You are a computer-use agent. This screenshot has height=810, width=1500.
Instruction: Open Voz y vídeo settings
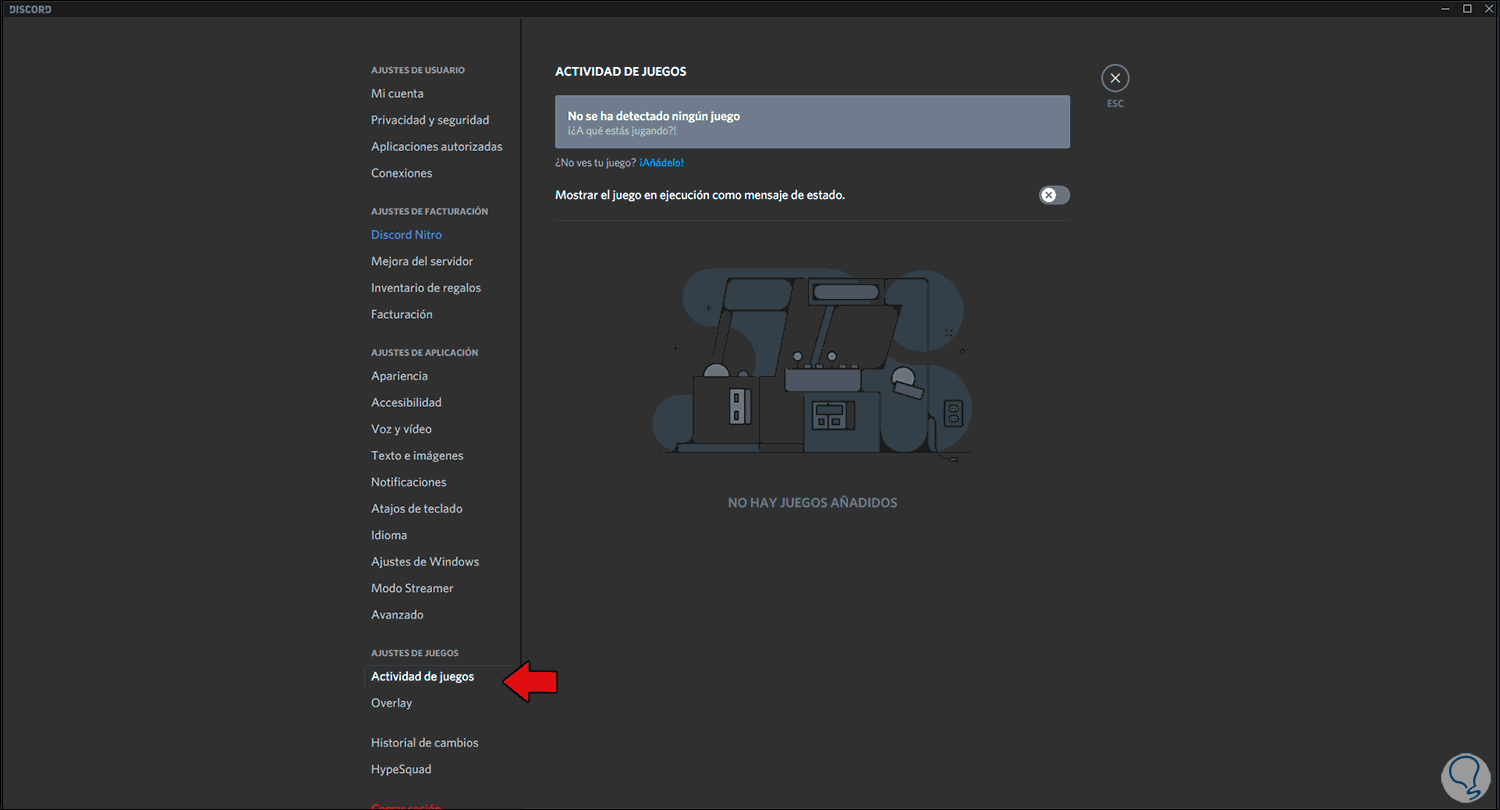401,429
